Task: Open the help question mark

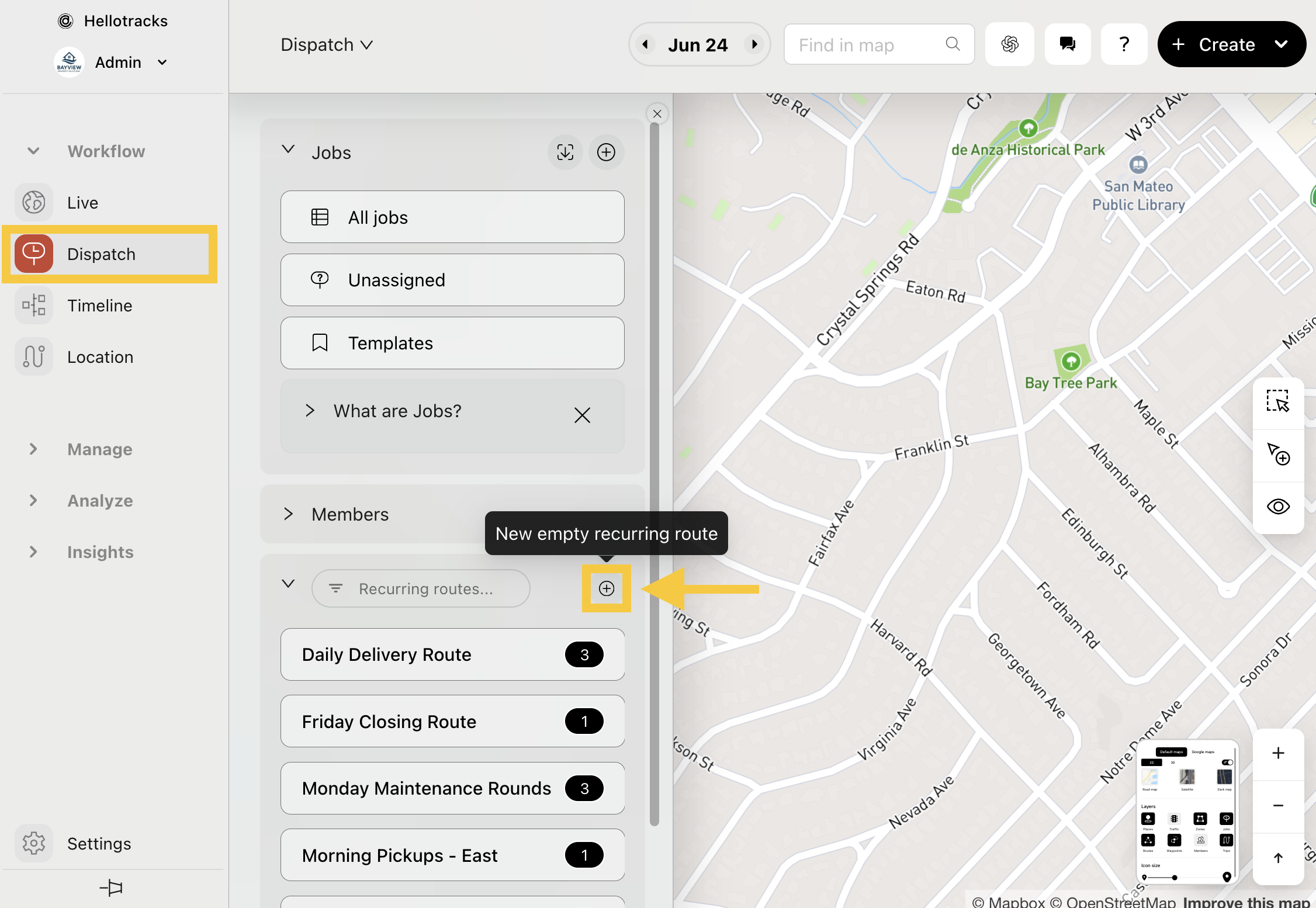Action: (1124, 44)
